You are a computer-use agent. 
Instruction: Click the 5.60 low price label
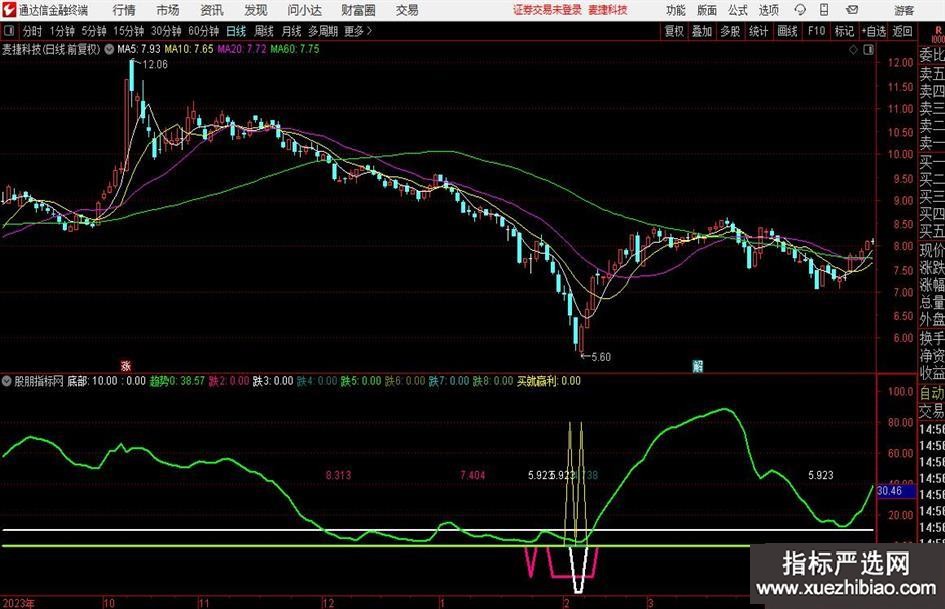click(601, 357)
